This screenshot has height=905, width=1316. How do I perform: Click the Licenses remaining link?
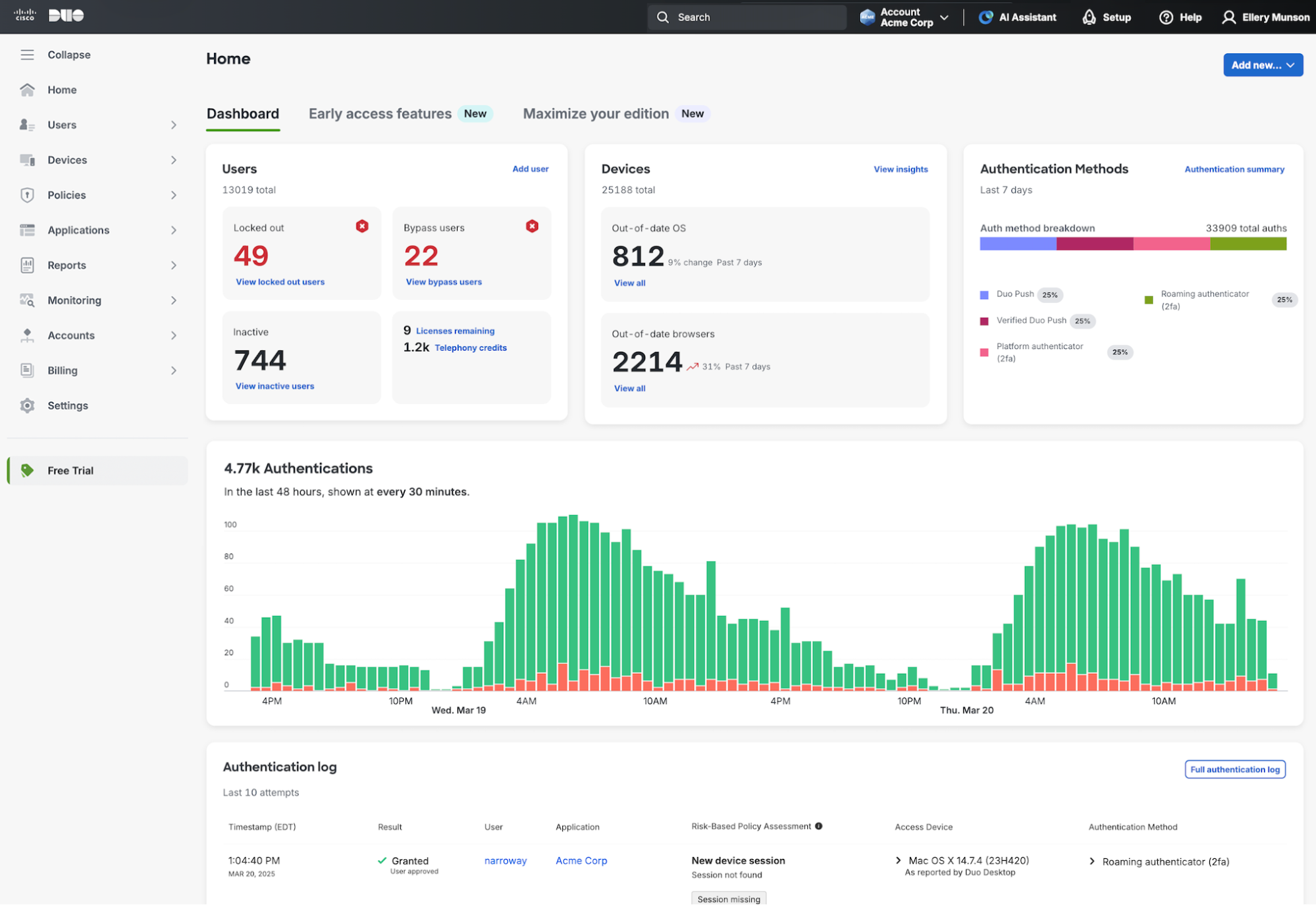coord(455,331)
